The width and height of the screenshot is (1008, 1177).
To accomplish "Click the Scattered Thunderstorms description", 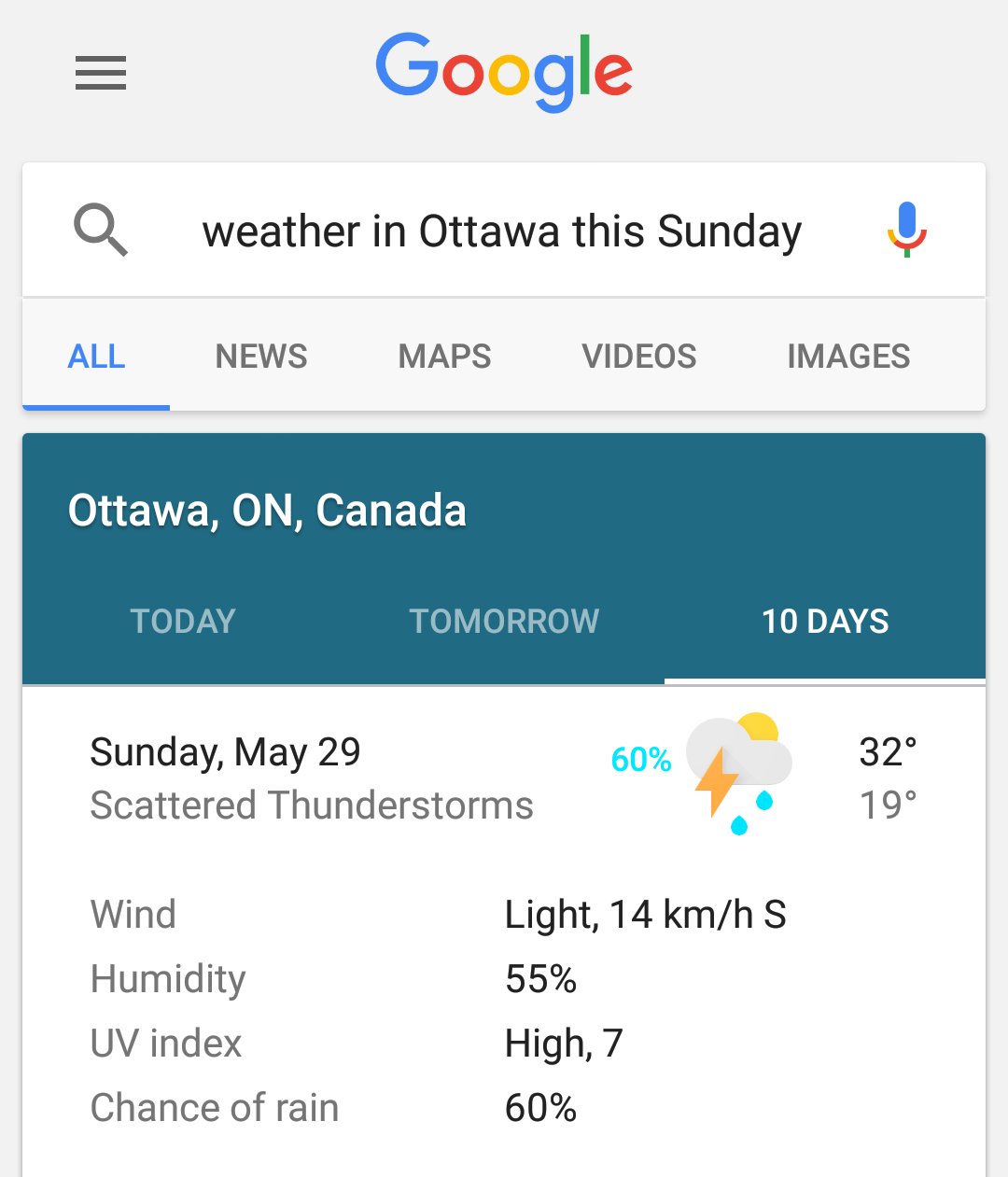I will (312, 806).
